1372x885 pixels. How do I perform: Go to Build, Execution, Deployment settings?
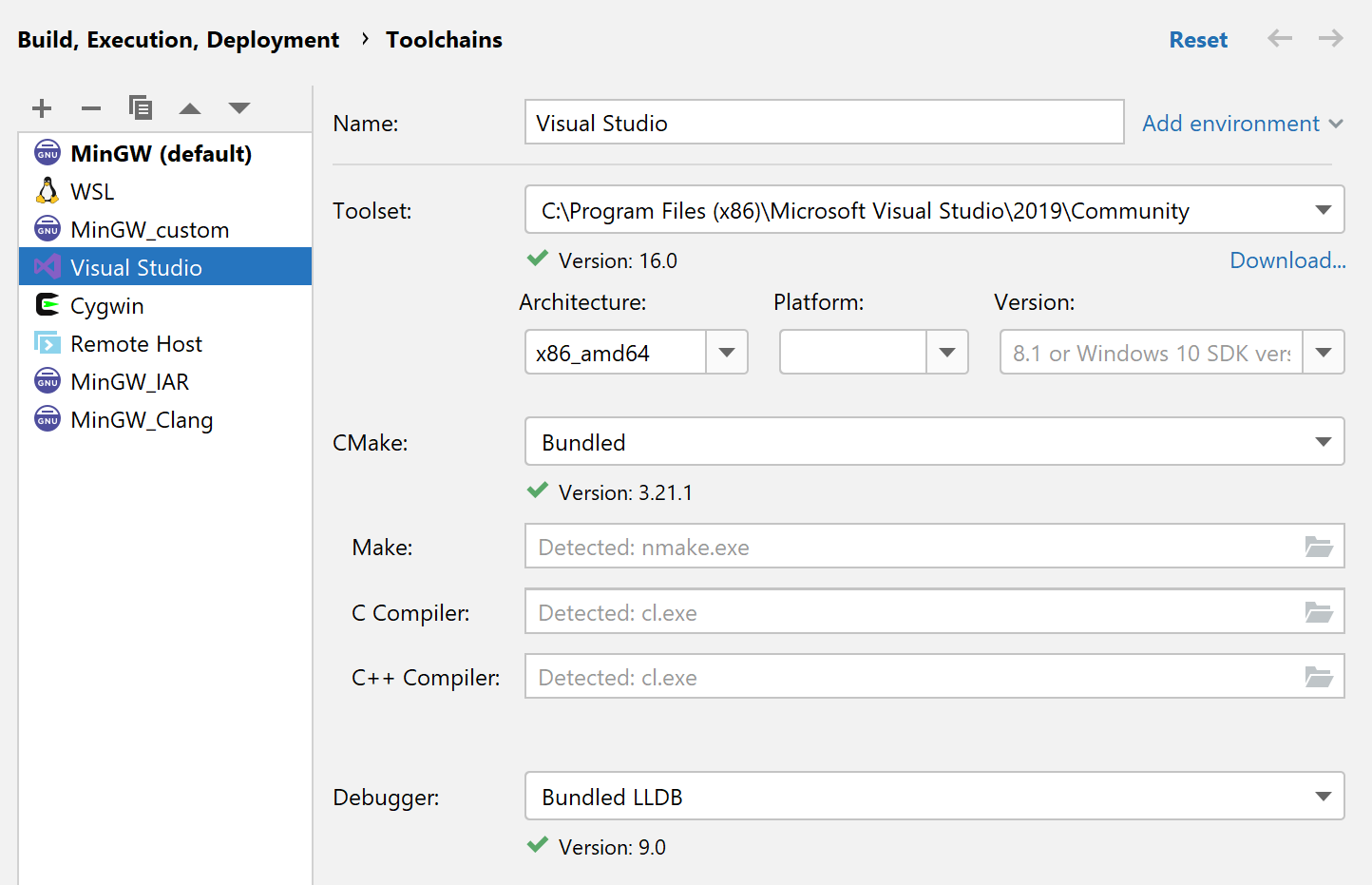(179, 39)
